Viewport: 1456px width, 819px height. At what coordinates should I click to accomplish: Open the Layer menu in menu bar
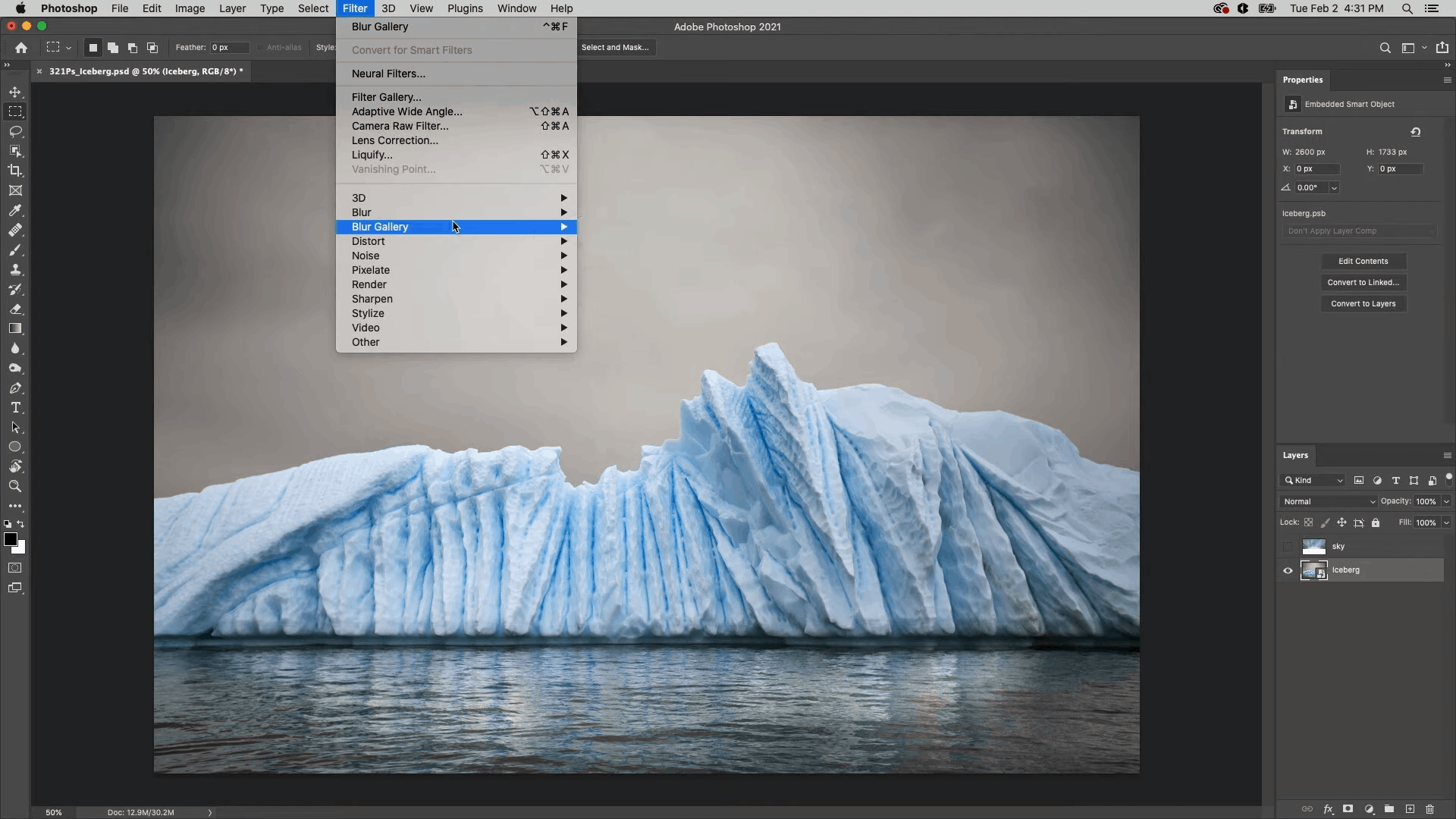click(232, 8)
